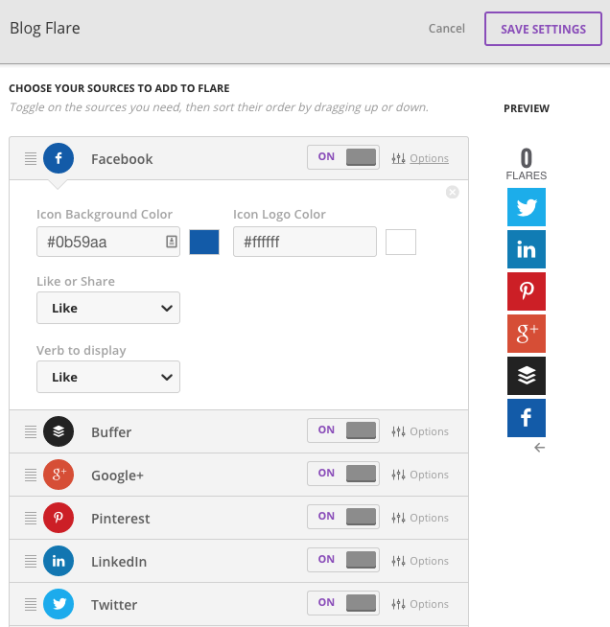
Task: Click the Twitter source name label
Action: coord(114,605)
